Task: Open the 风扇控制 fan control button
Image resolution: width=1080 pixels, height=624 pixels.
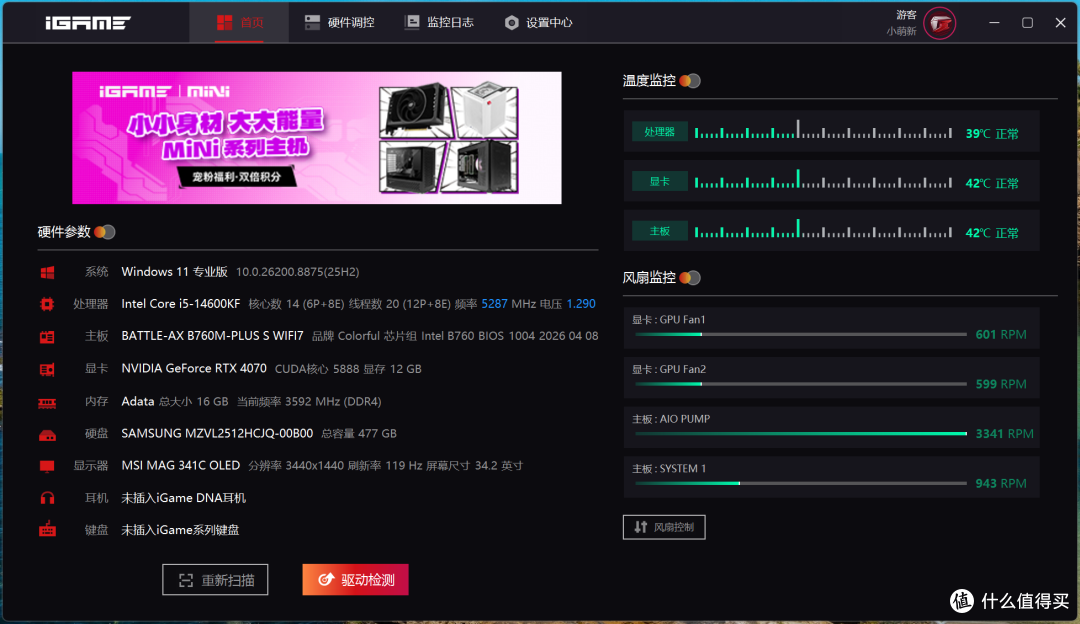Action: 664,527
